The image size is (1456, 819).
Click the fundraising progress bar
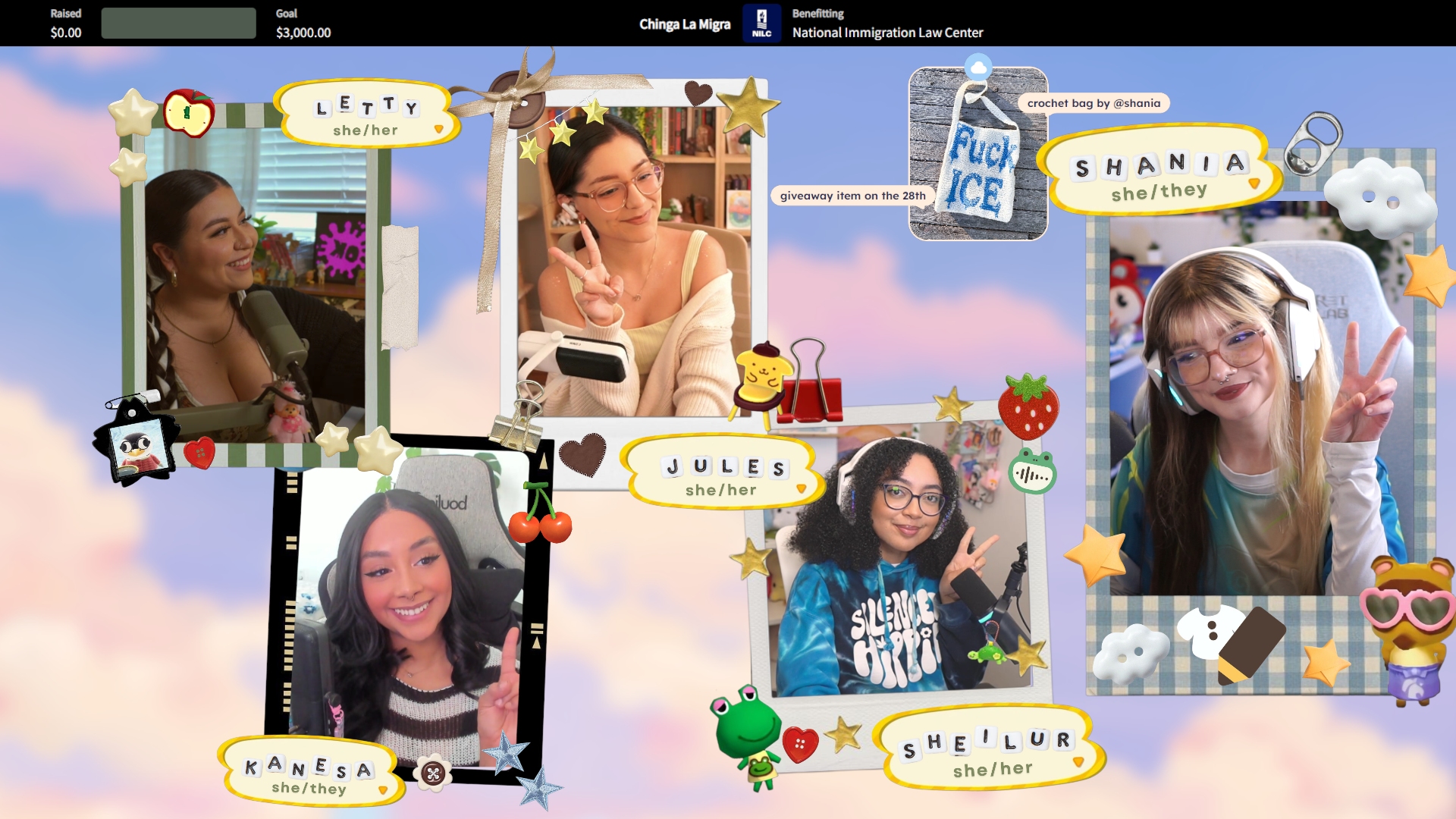pos(178,23)
